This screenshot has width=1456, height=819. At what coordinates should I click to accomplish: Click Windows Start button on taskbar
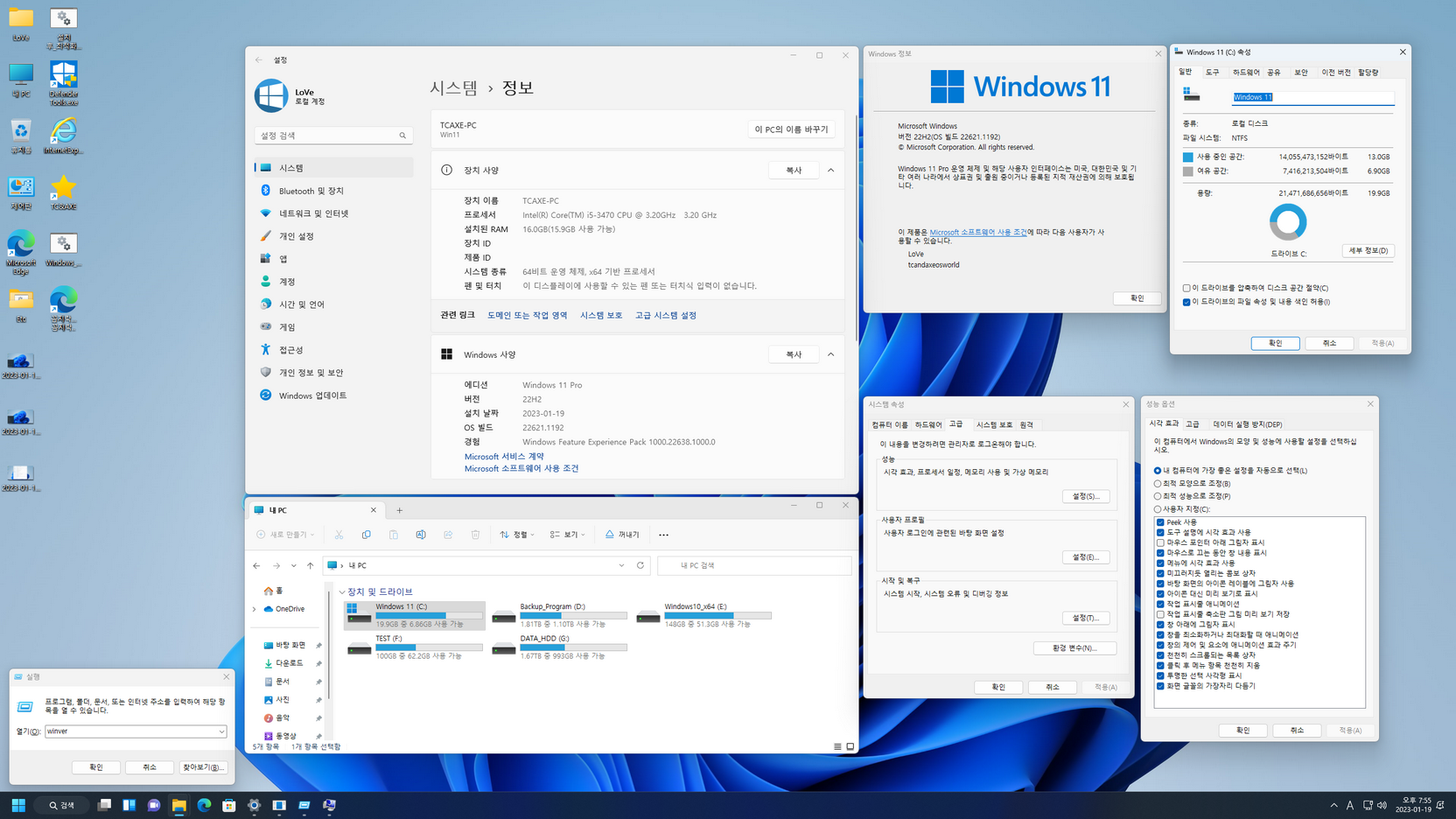coord(18,805)
